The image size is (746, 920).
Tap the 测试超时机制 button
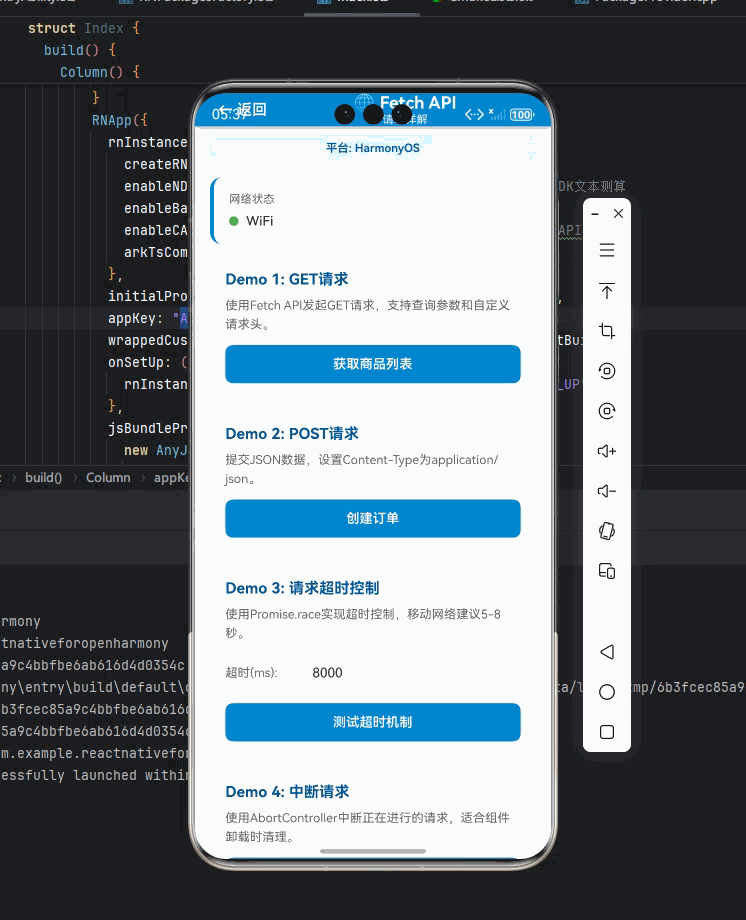click(x=373, y=722)
